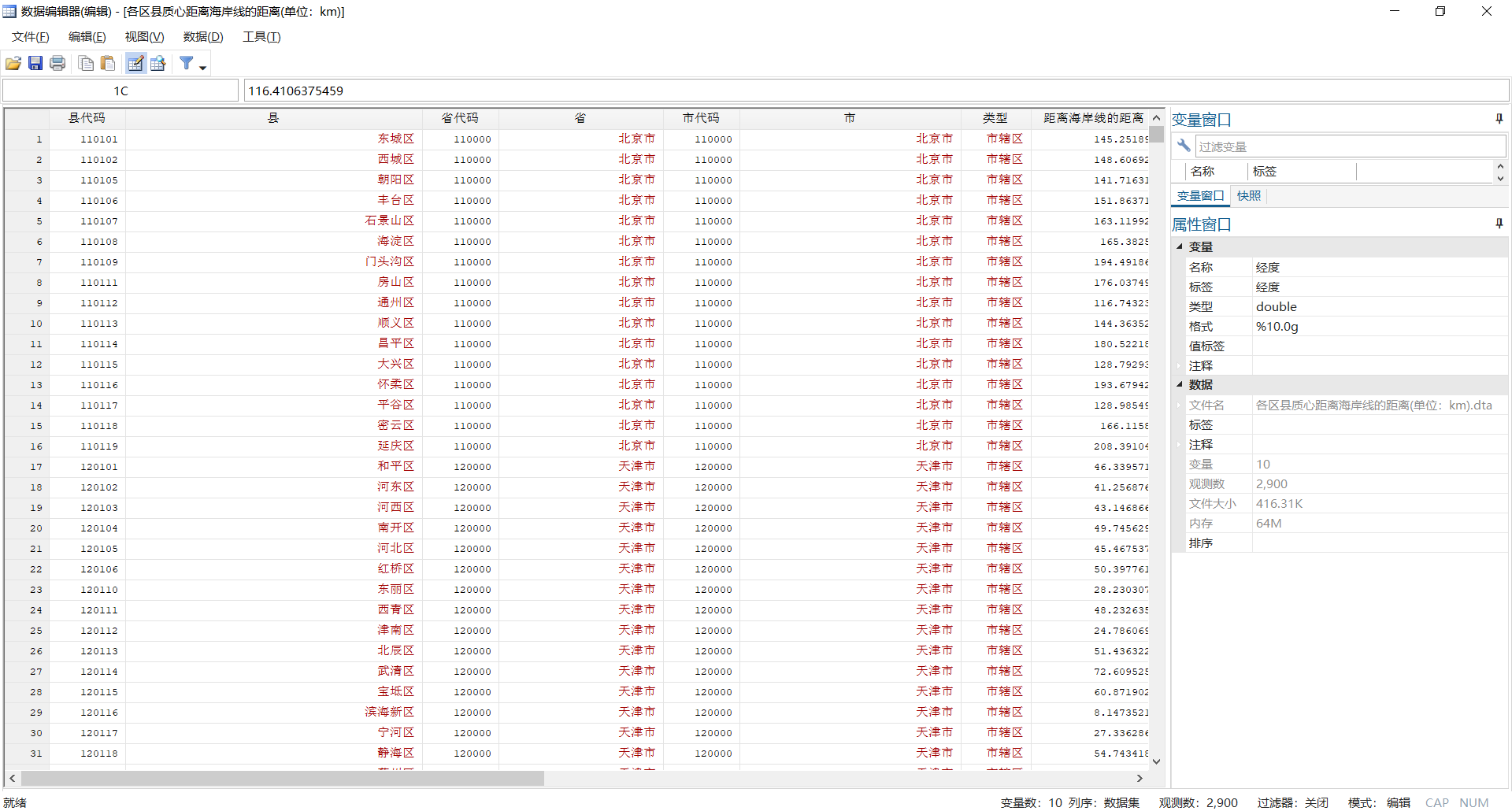Select the cell containing 东城区

pyautogui.click(x=273, y=139)
